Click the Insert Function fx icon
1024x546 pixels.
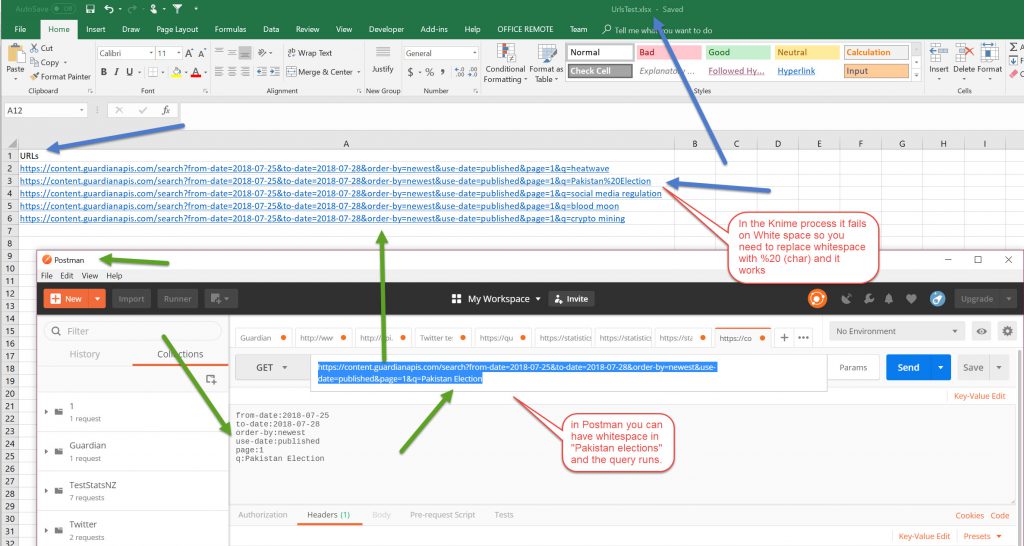165,110
